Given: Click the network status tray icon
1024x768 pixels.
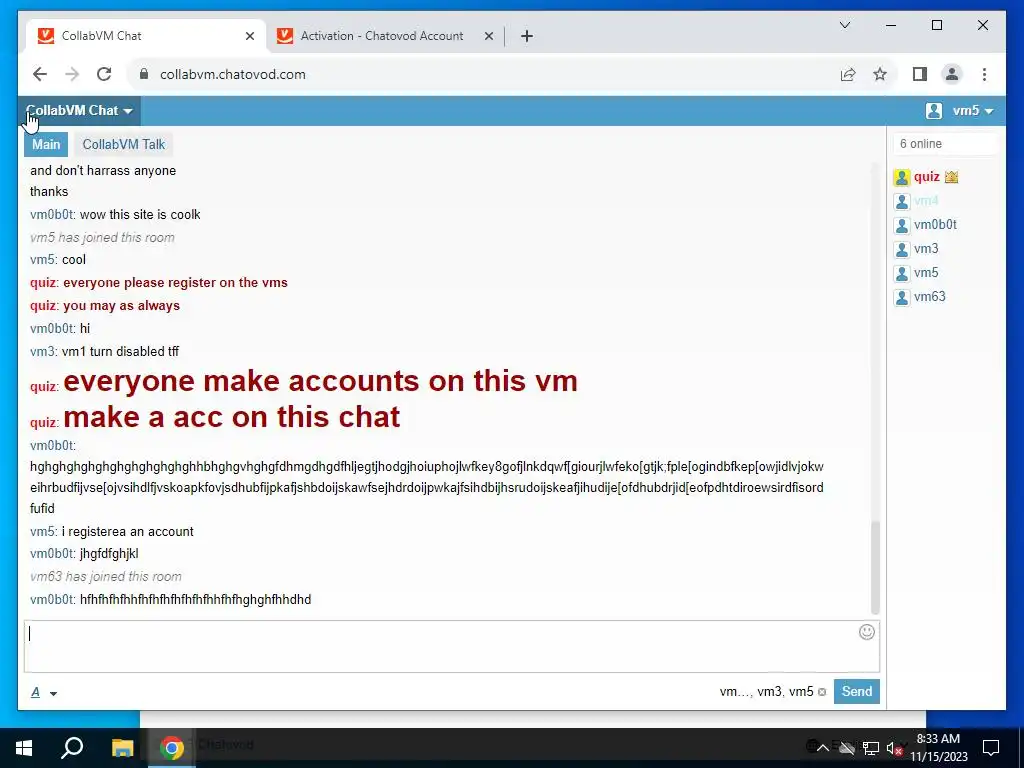Looking at the screenshot, I should 871,748.
